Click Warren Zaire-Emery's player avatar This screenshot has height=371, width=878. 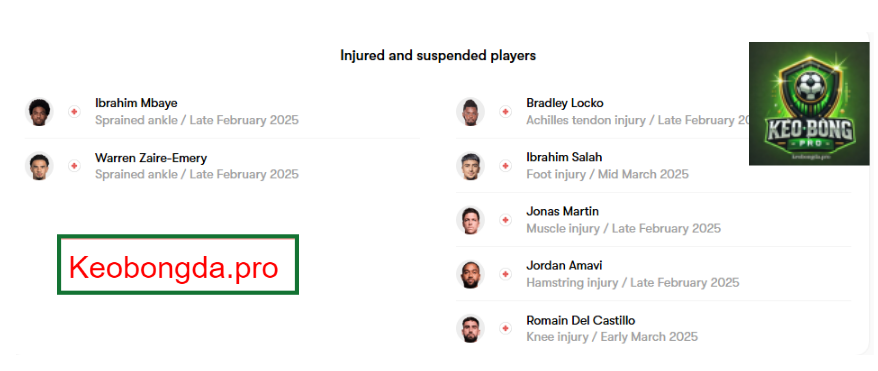click(x=39, y=166)
